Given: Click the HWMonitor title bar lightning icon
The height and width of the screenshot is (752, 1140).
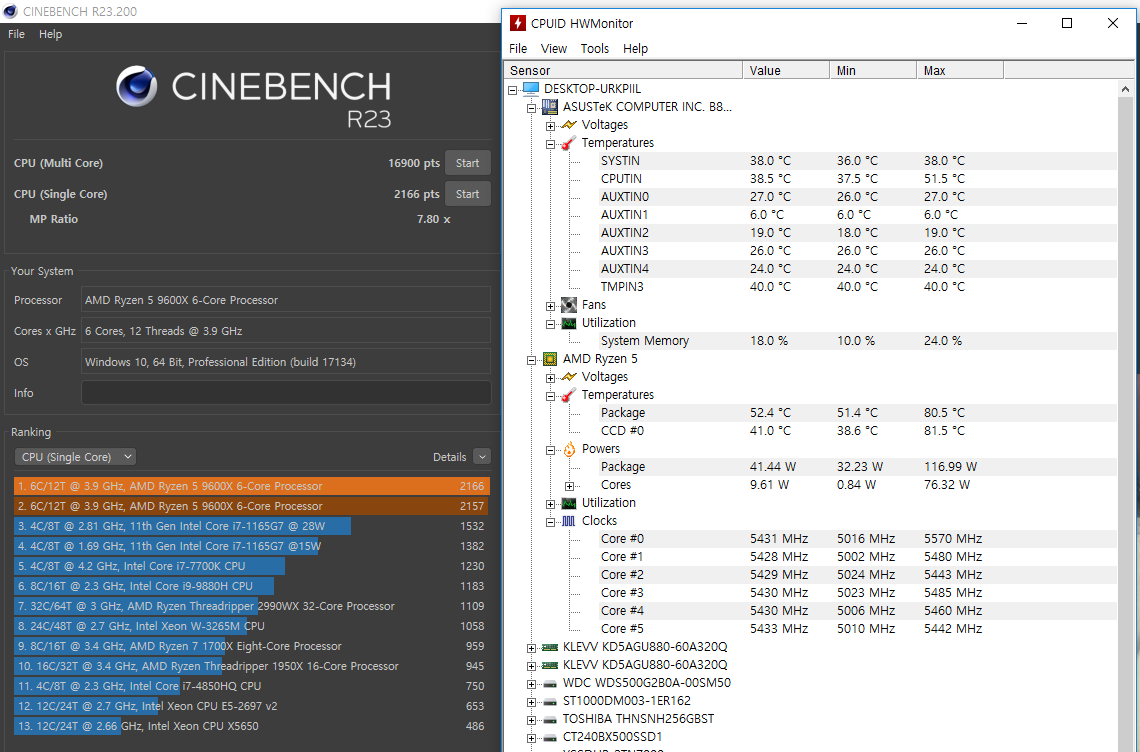Looking at the screenshot, I should [518, 23].
